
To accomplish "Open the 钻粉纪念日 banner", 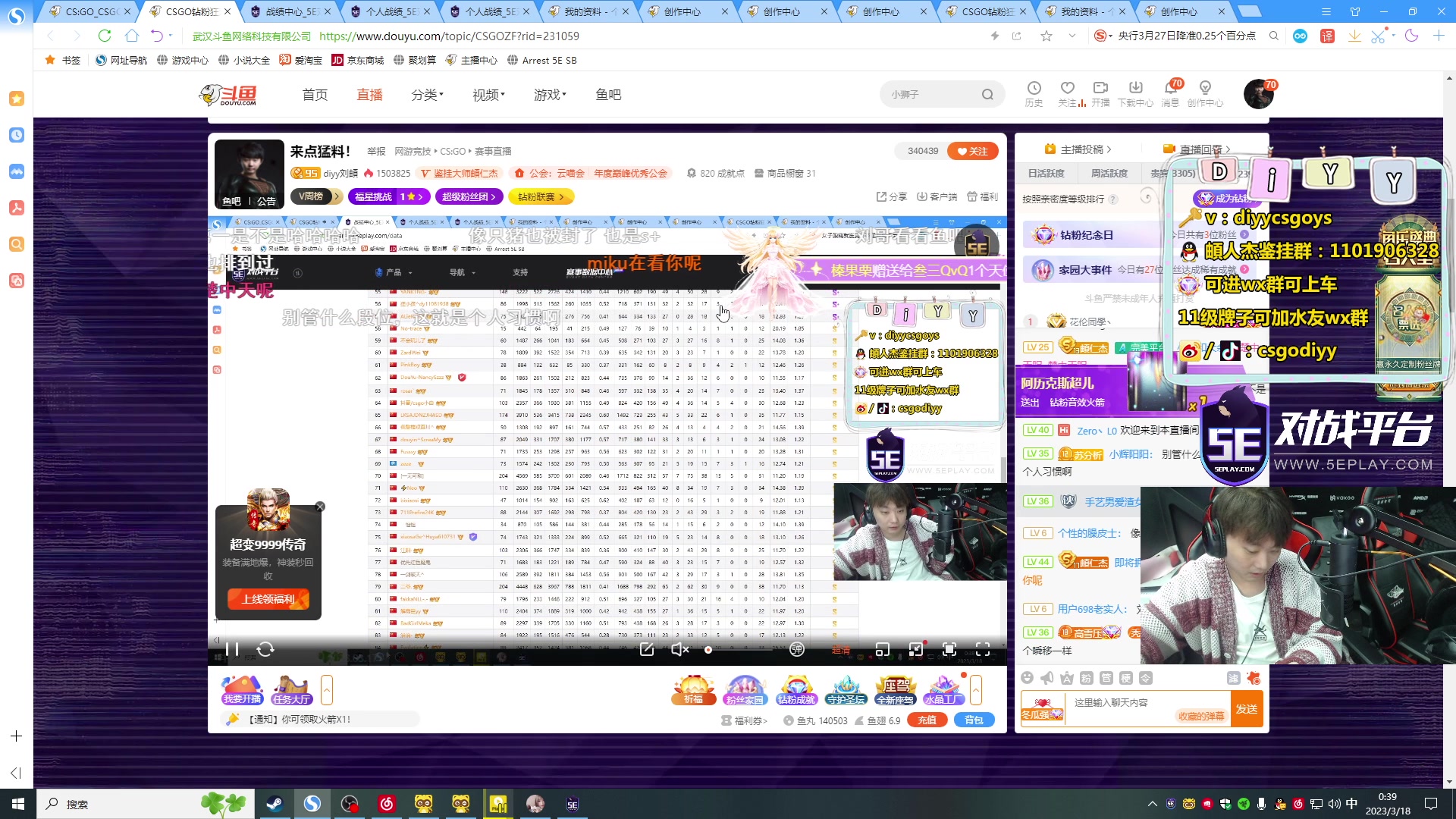I will [1092, 235].
